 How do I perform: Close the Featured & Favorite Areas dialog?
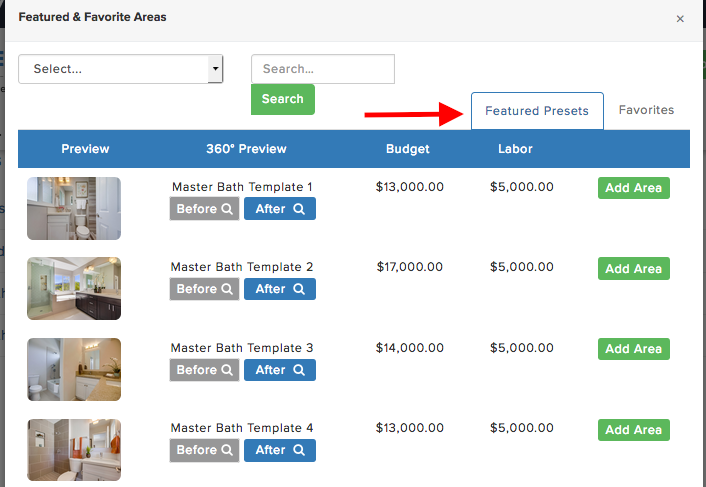[680, 18]
